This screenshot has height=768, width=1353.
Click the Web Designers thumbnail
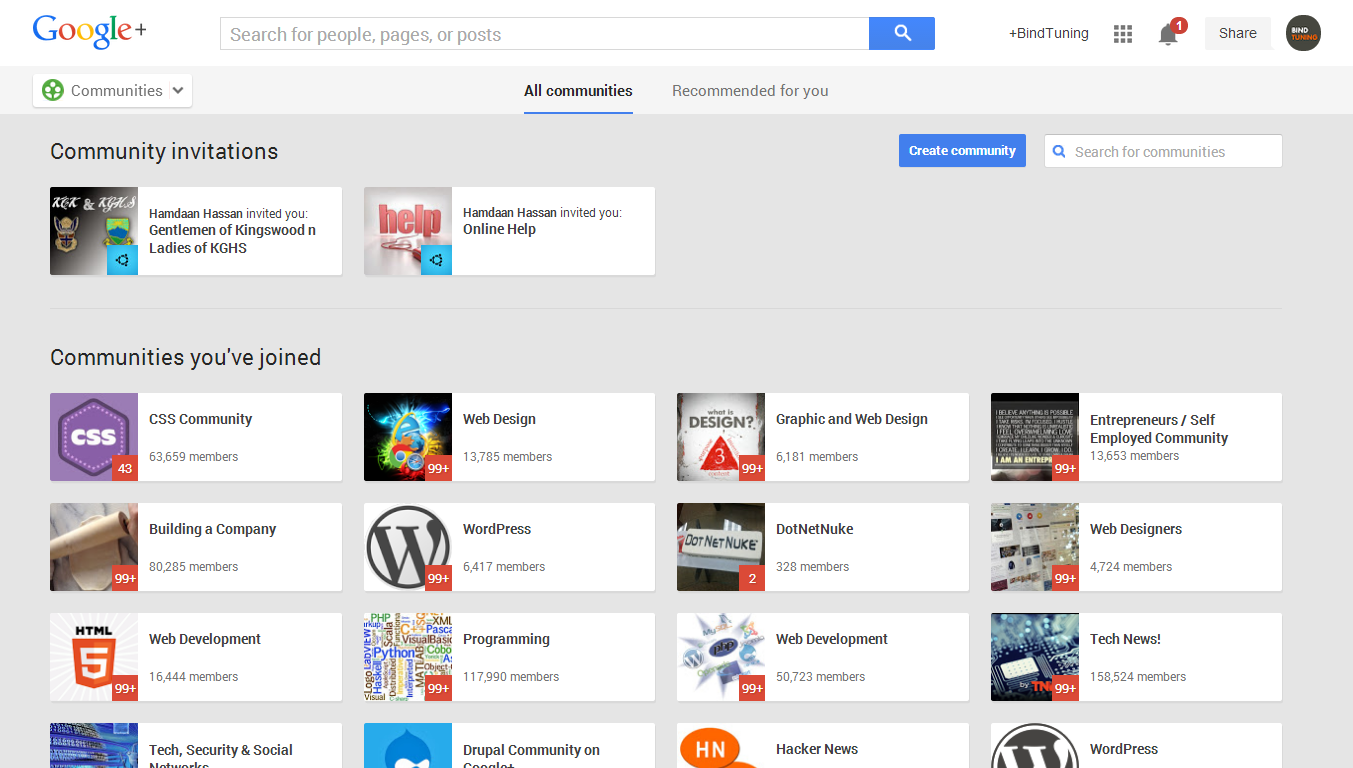1035,547
